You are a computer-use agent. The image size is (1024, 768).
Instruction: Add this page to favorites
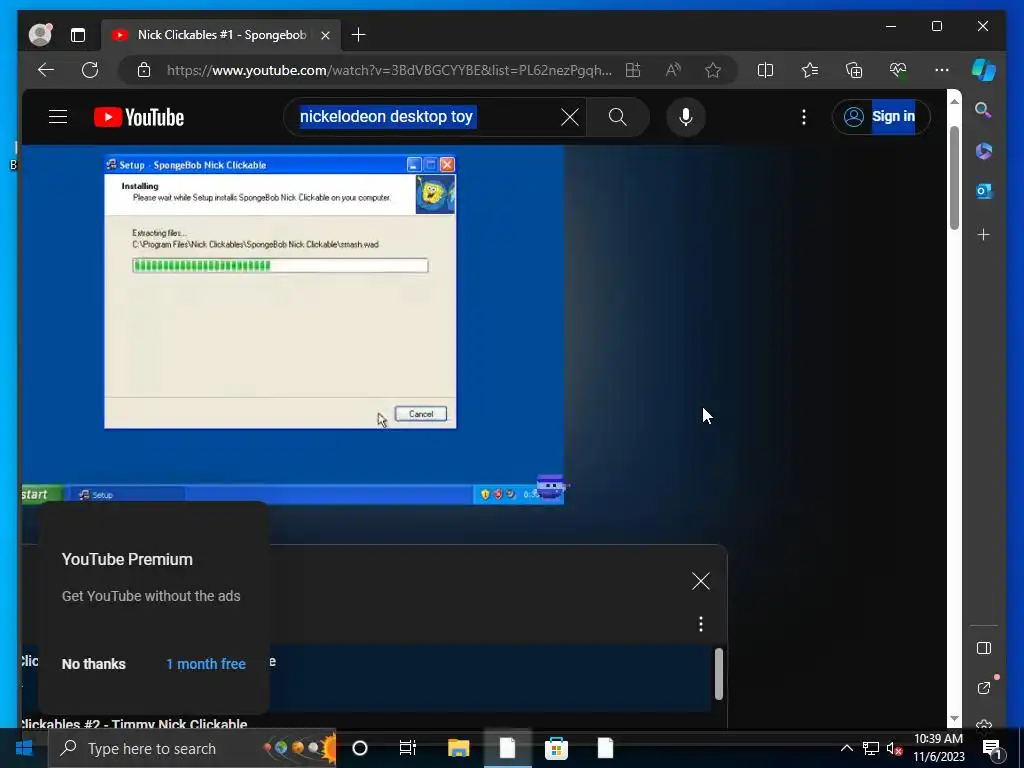pos(713,70)
